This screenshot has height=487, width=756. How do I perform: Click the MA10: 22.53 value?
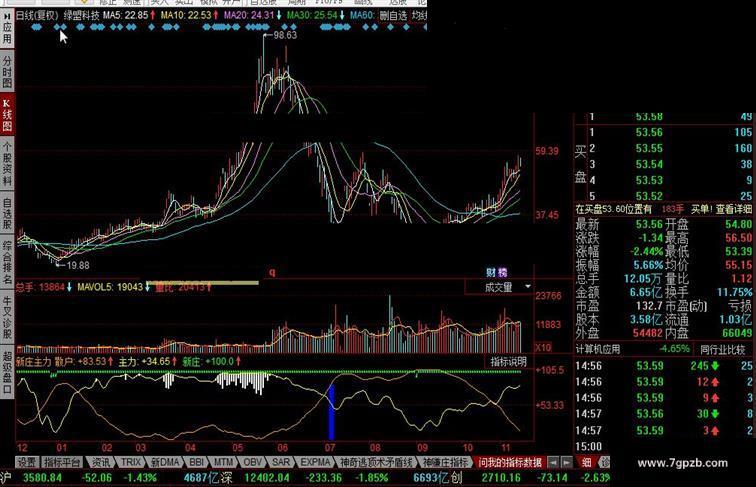pos(186,15)
